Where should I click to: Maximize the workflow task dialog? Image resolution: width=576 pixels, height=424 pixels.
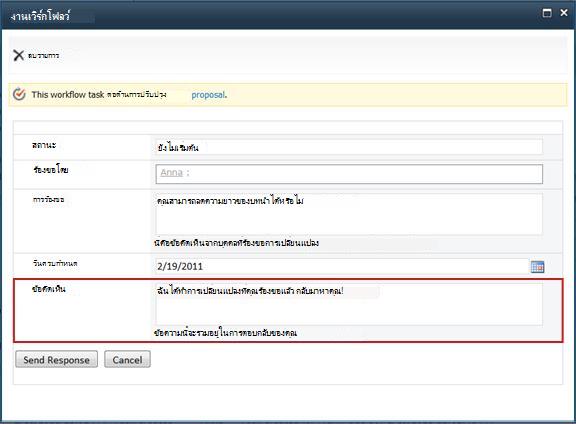(x=547, y=13)
